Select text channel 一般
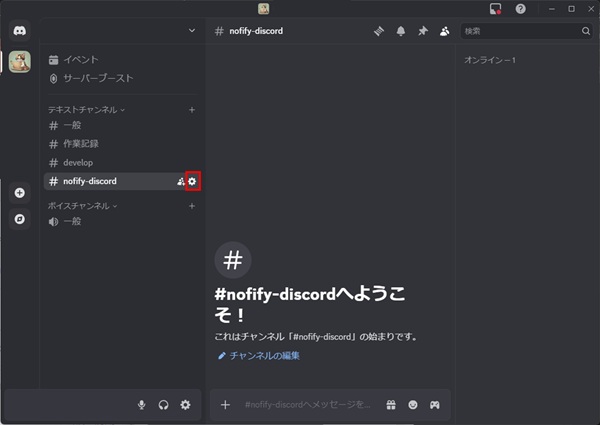This screenshot has height=425, width=600. 122,125
